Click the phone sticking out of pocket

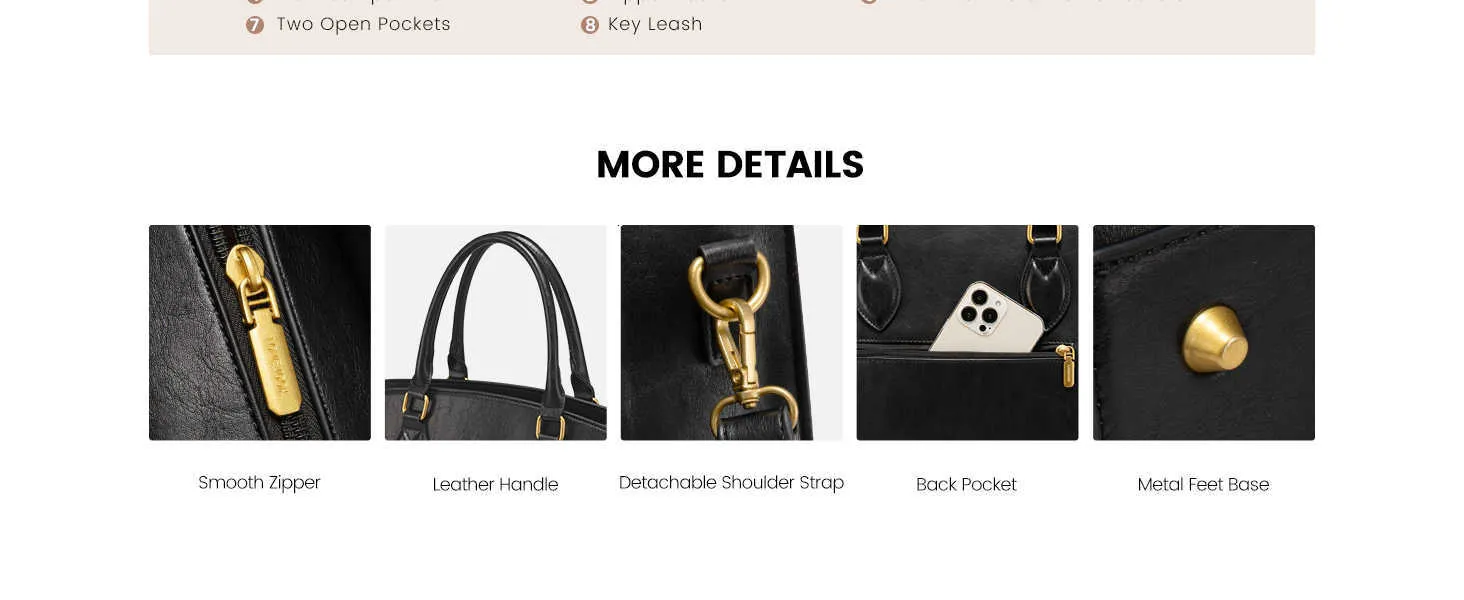988,316
